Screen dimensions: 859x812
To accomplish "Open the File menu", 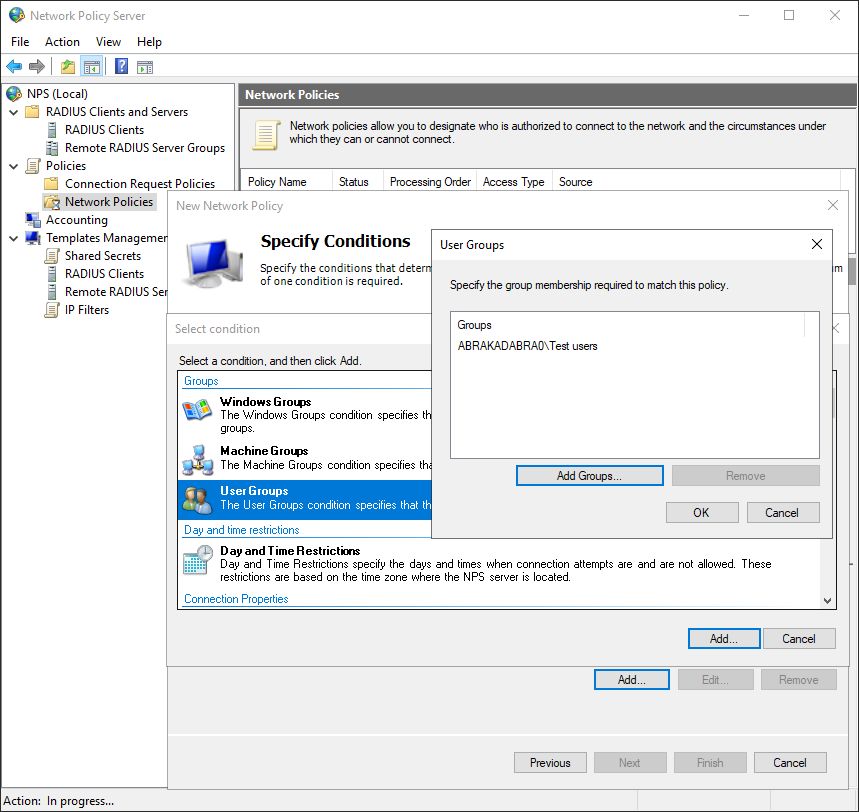I will point(20,42).
